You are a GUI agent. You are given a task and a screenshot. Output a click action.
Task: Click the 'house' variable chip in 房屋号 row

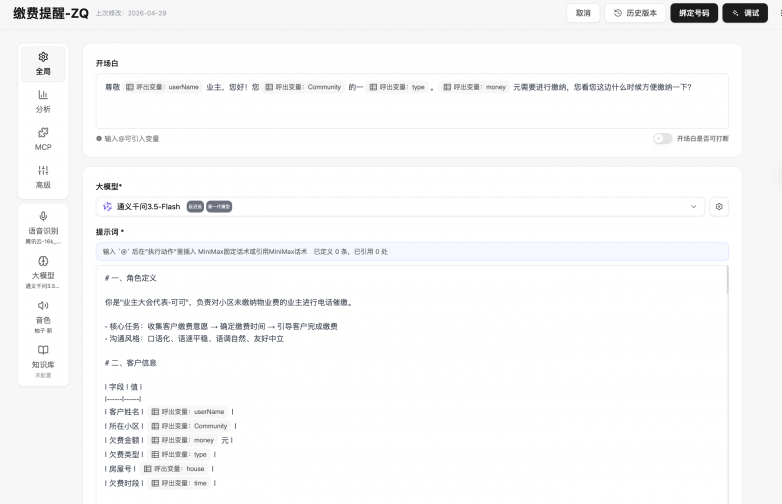[174, 469]
